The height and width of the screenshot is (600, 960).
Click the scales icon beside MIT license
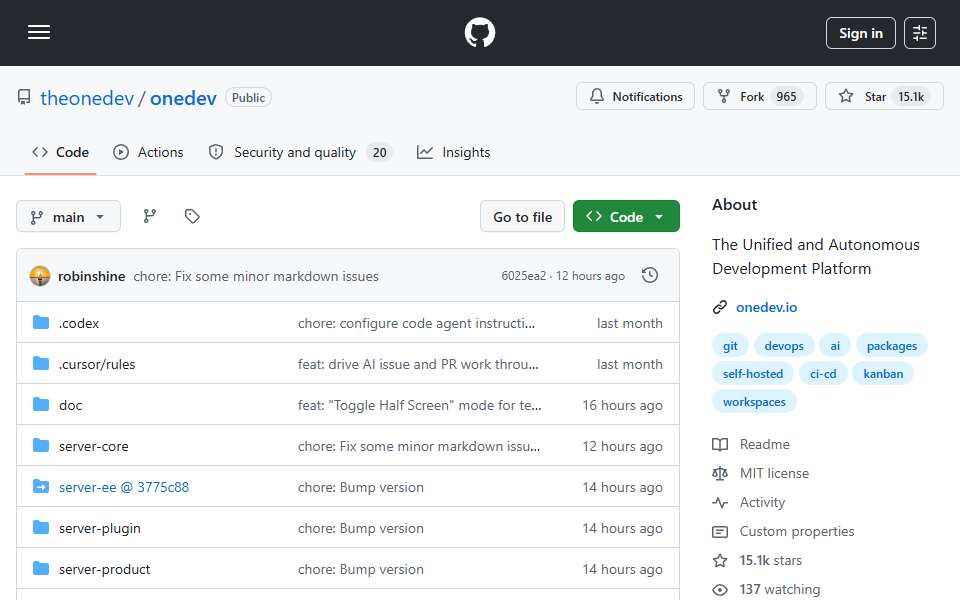(720, 473)
